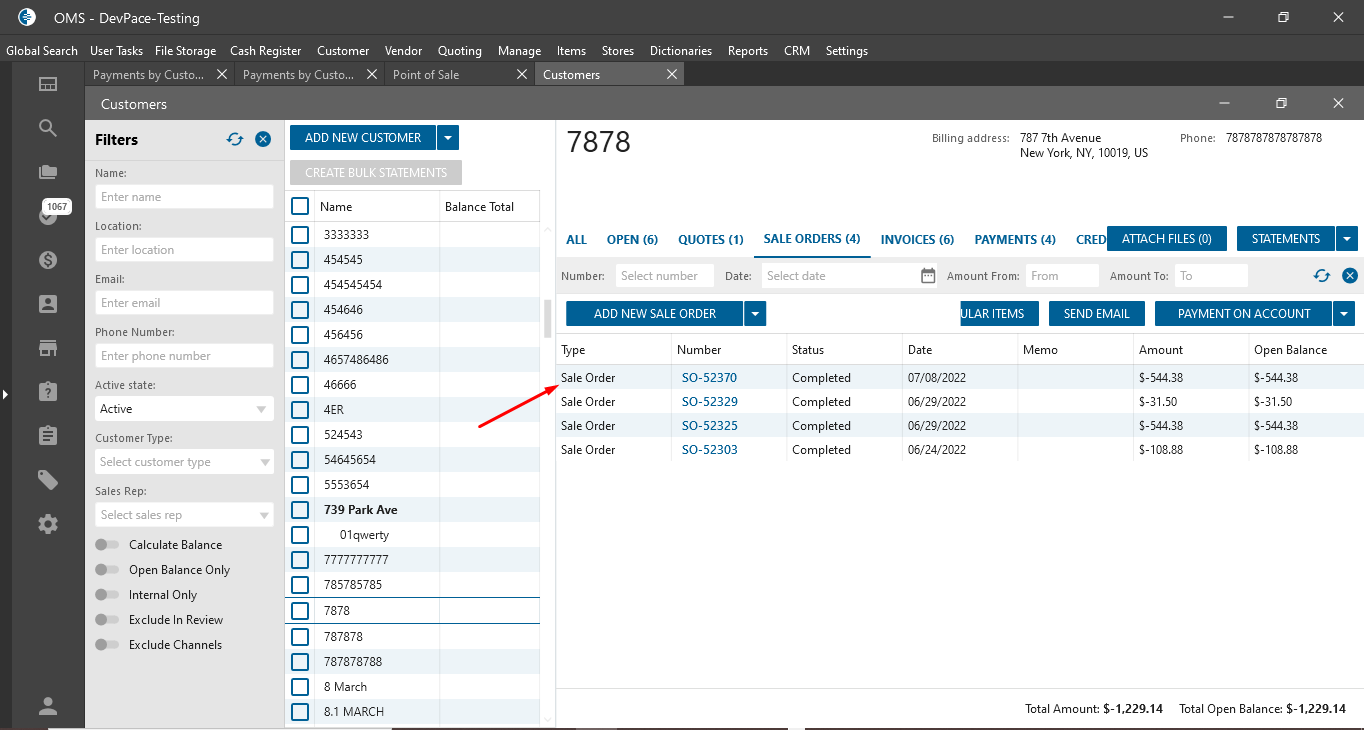Open the customer contact card sidebar icon
Viewport: 1364px width, 730px height.
48,304
